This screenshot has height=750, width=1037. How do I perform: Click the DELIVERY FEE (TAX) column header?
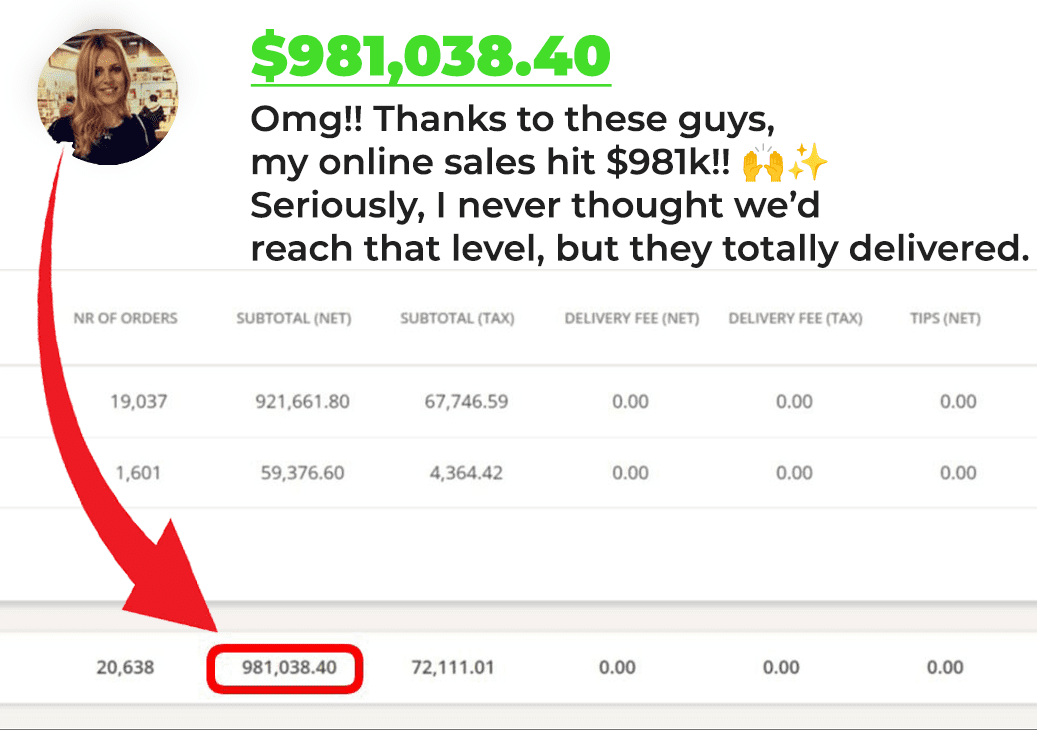pos(796,318)
